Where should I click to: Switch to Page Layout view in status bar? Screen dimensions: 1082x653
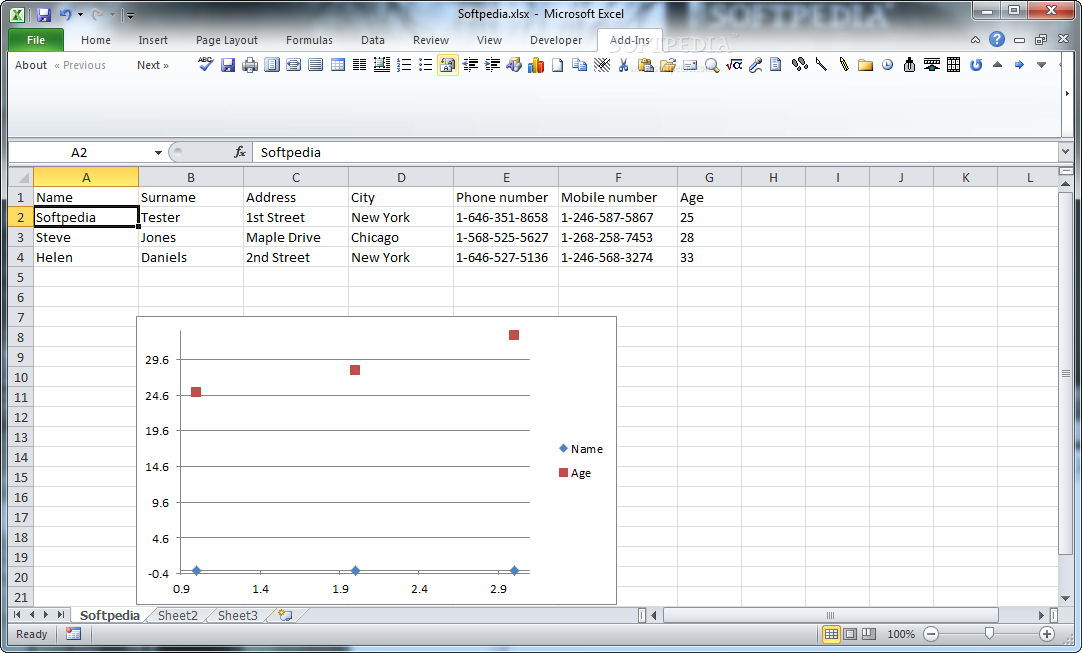pos(850,634)
